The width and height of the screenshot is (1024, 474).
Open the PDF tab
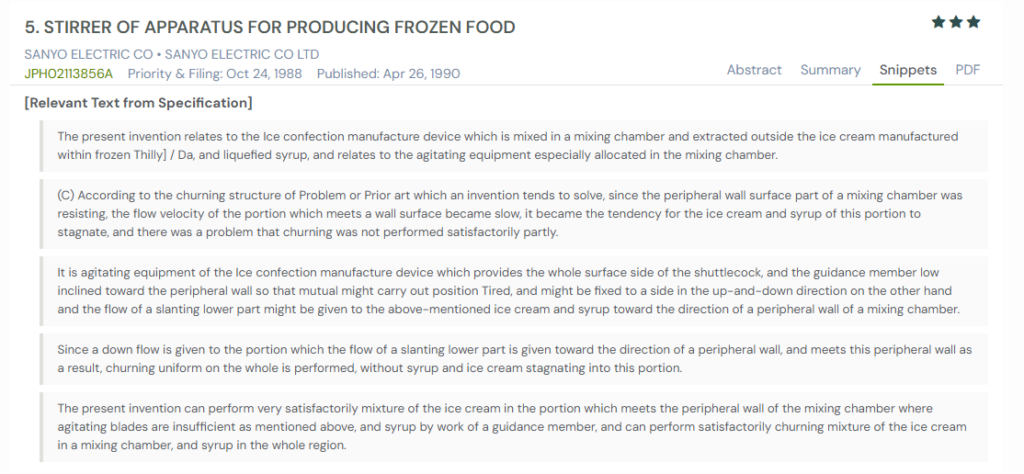click(x=968, y=70)
